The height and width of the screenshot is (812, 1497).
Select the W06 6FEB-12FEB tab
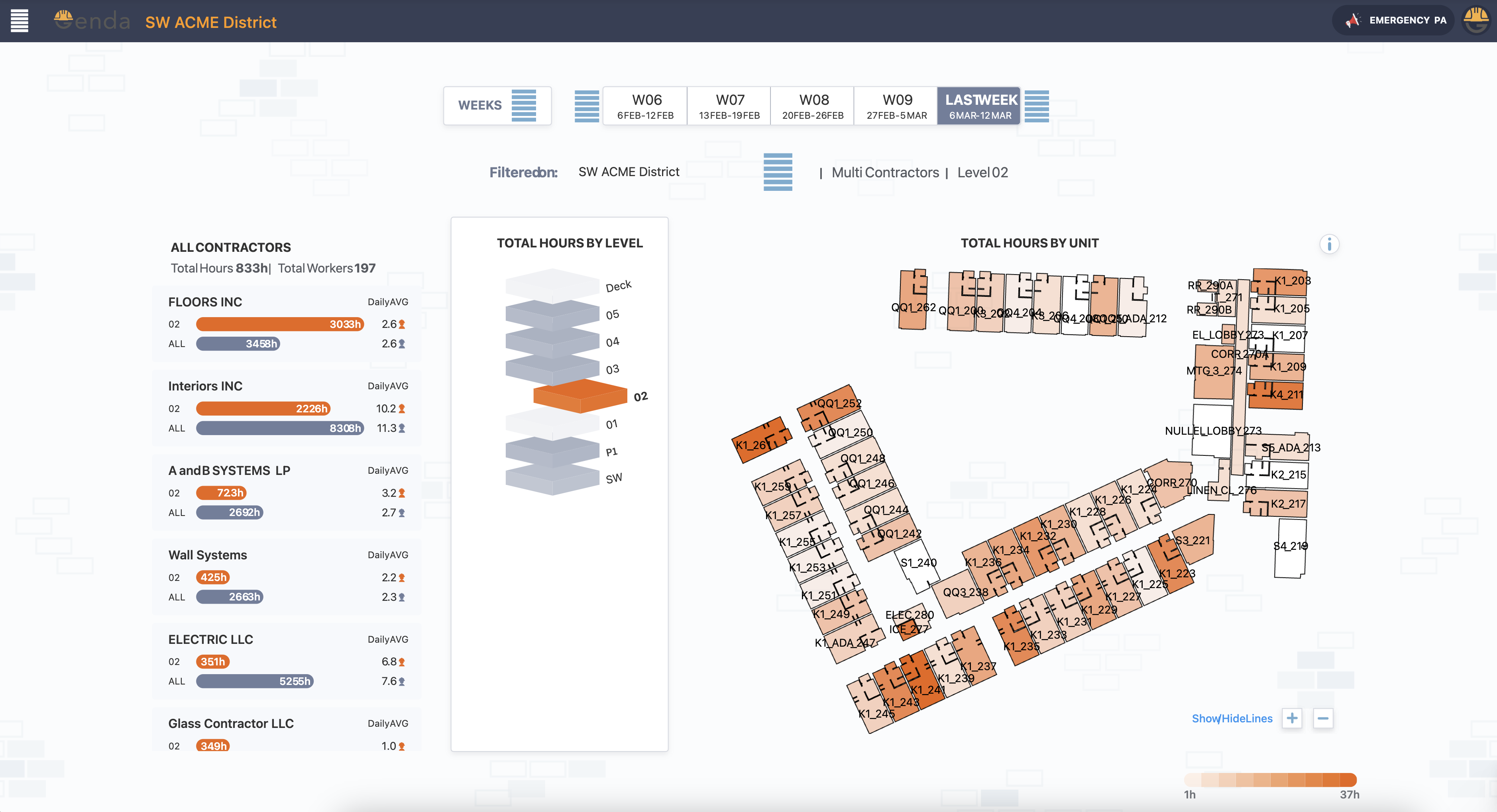click(646, 106)
